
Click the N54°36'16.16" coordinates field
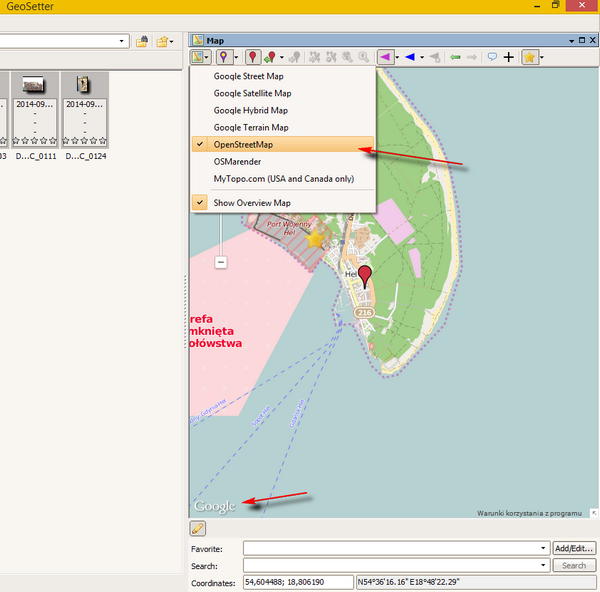[x=476, y=582]
